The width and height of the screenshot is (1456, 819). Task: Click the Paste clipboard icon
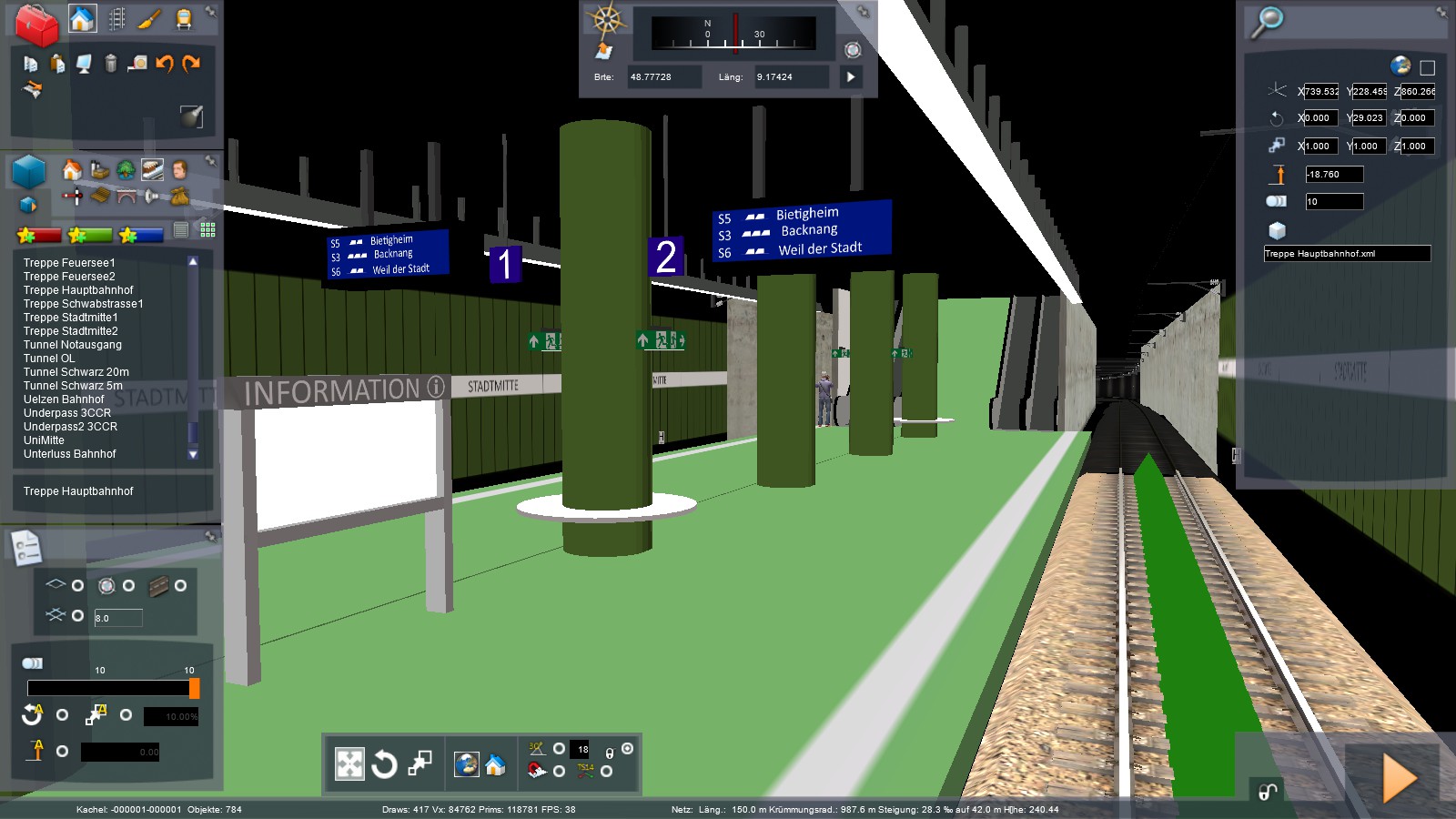pos(57,63)
